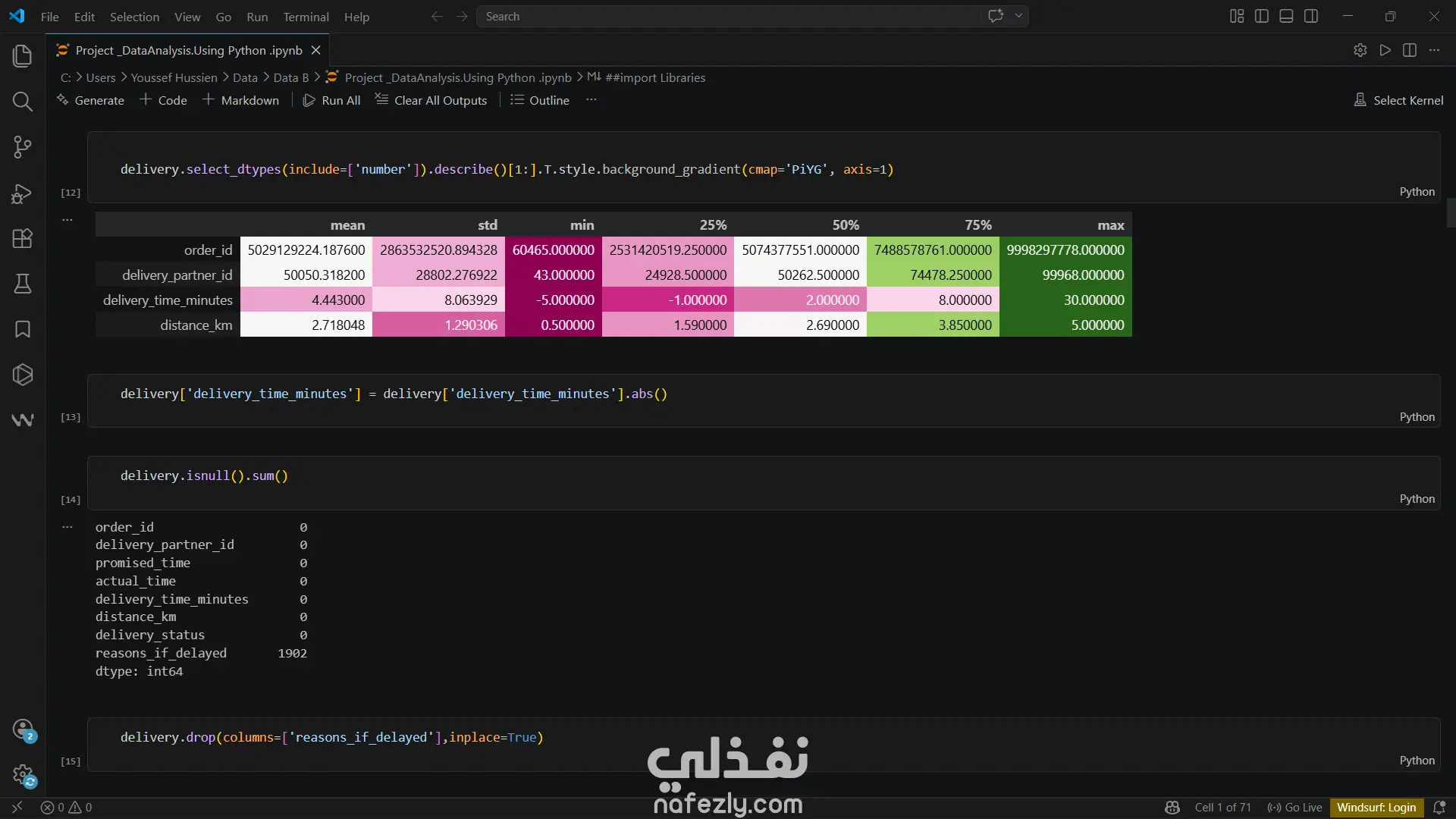Open remote window indicator in status bar
This screenshot has height=819, width=1456.
pyautogui.click(x=17, y=808)
